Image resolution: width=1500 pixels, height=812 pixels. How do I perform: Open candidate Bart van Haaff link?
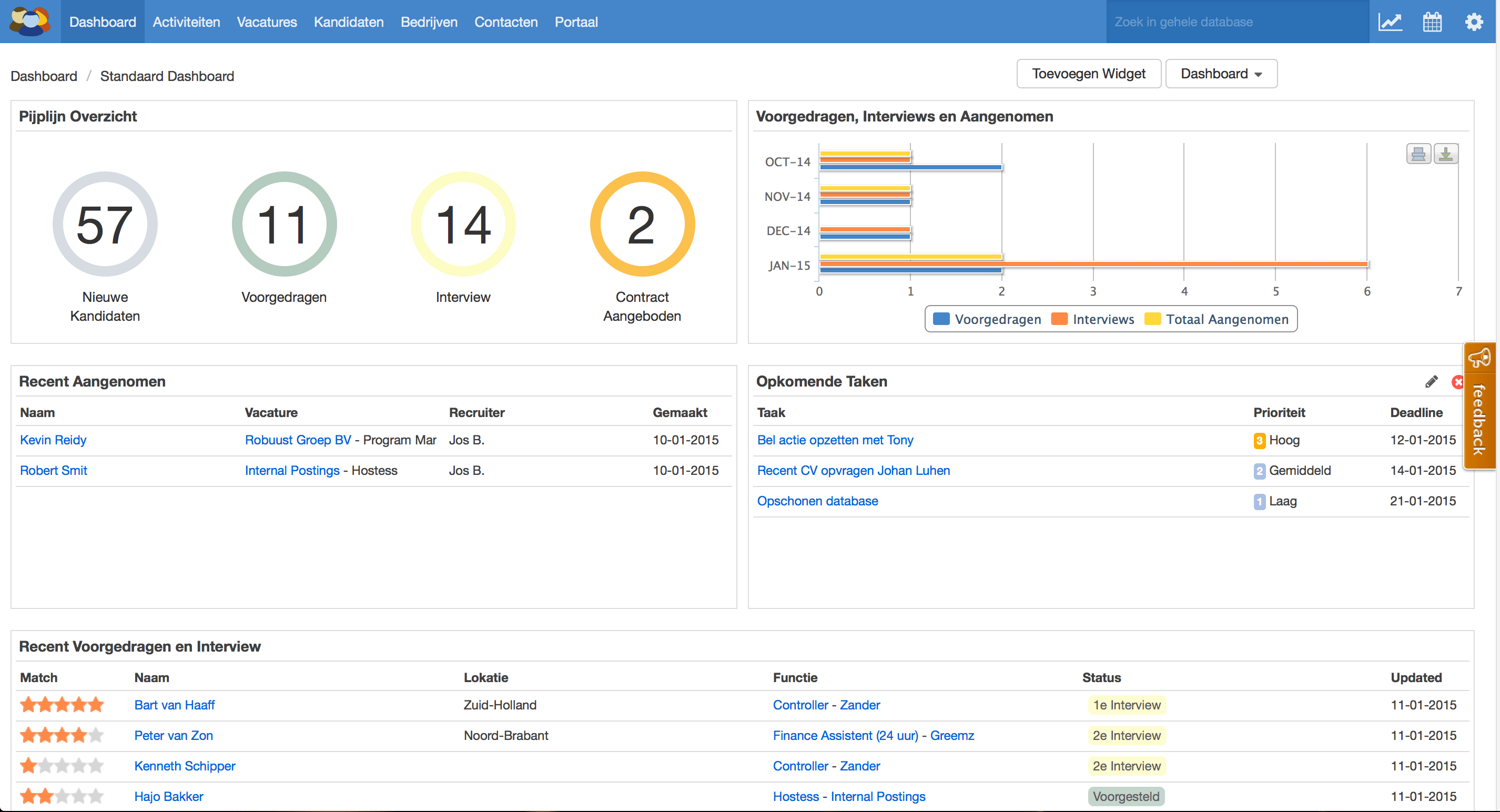pyautogui.click(x=174, y=705)
